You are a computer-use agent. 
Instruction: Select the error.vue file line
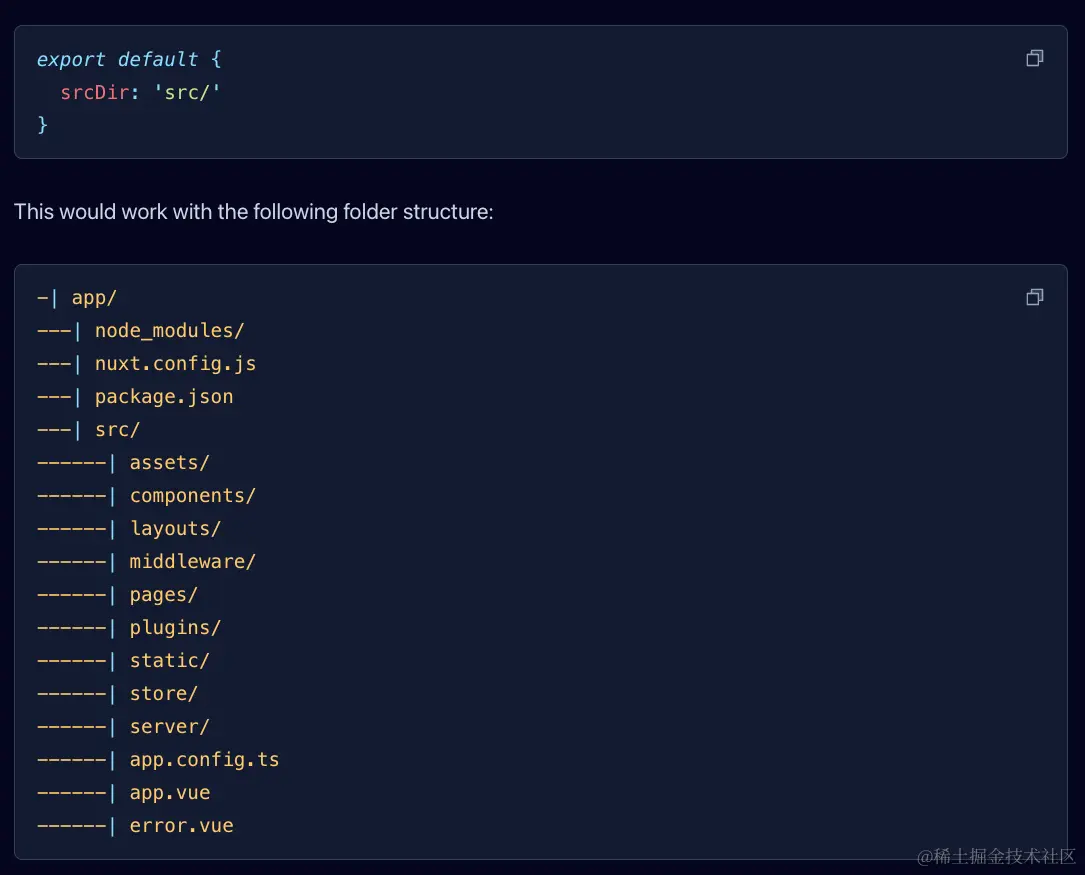point(181,826)
